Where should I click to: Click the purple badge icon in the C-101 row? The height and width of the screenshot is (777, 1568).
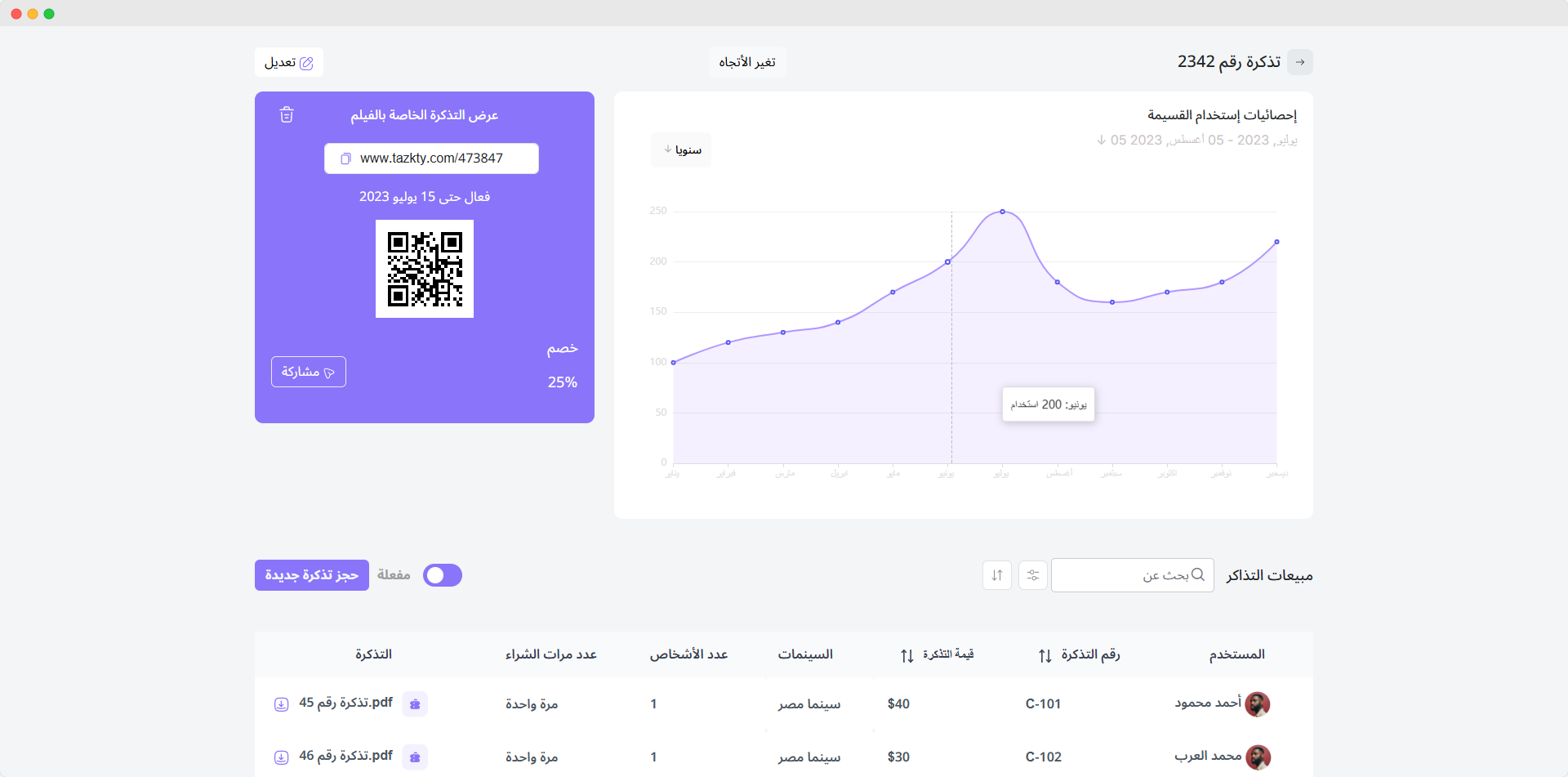click(x=415, y=704)
